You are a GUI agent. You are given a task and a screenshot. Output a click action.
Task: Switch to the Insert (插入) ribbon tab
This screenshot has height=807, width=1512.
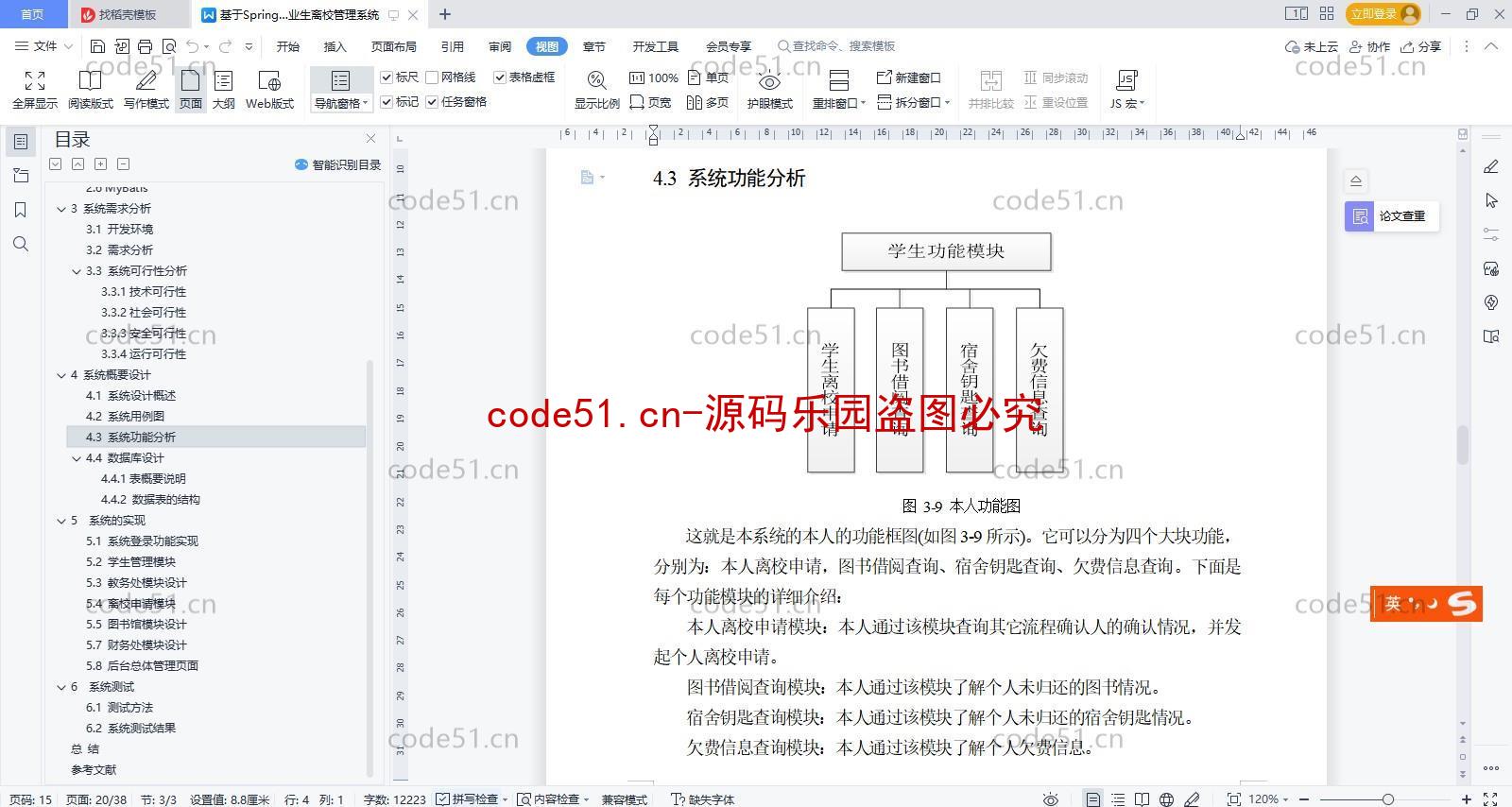pyautogui.click(x=335, y=46)
